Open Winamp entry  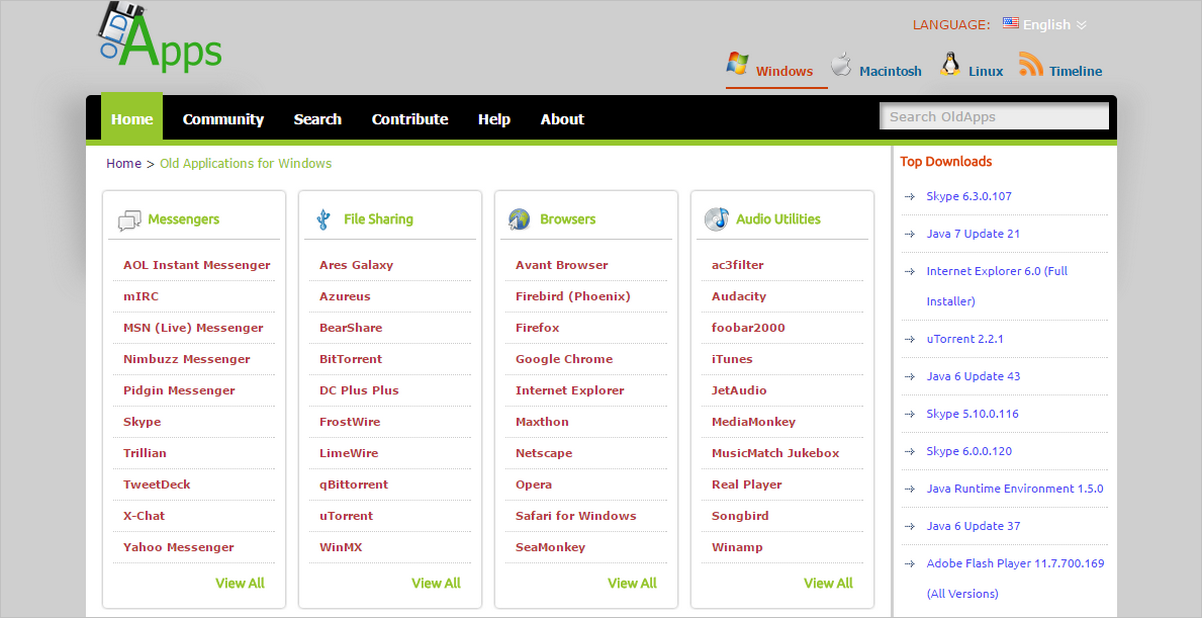[737, 547]
